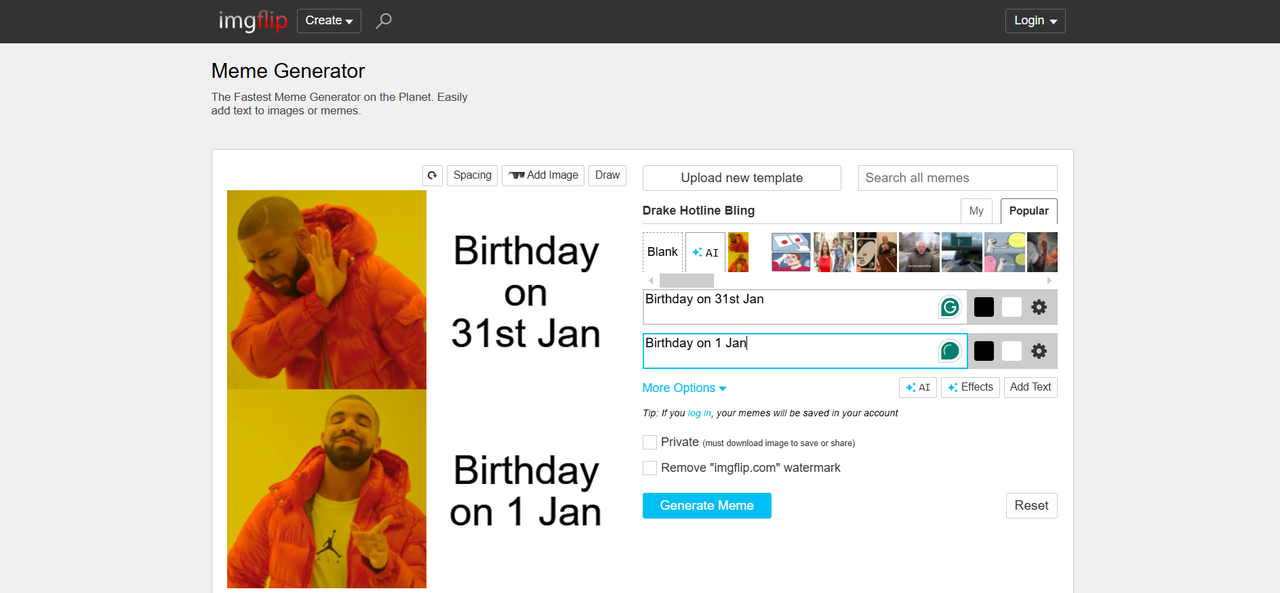Open the Login dropdown
The image size is (1280, 593).
(x=1035, y=21)
